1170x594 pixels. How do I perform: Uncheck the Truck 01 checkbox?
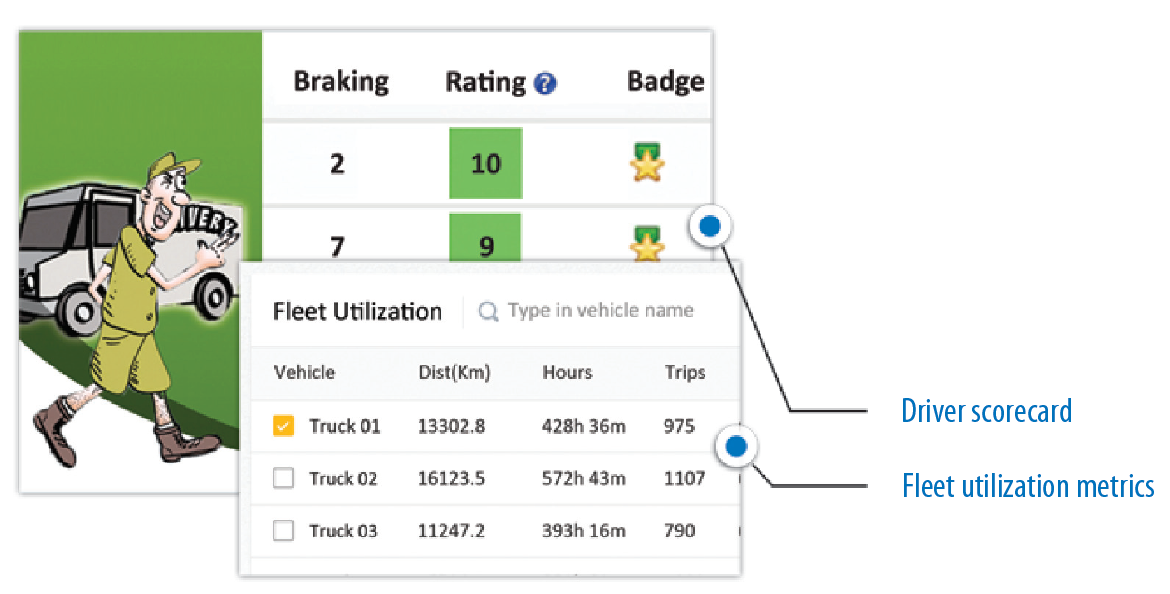coord(284,427)
